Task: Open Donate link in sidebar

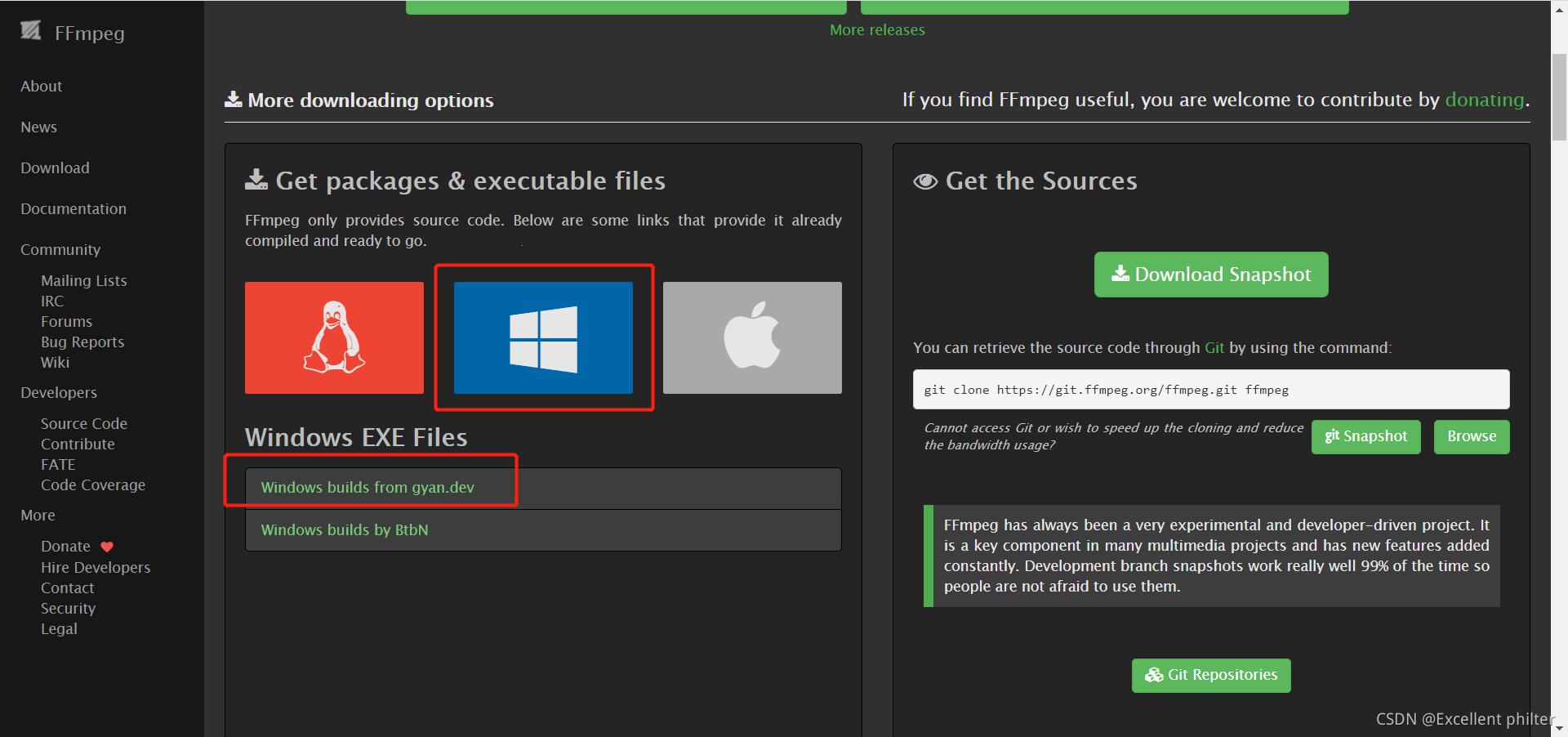Action: tap(65, 546)
